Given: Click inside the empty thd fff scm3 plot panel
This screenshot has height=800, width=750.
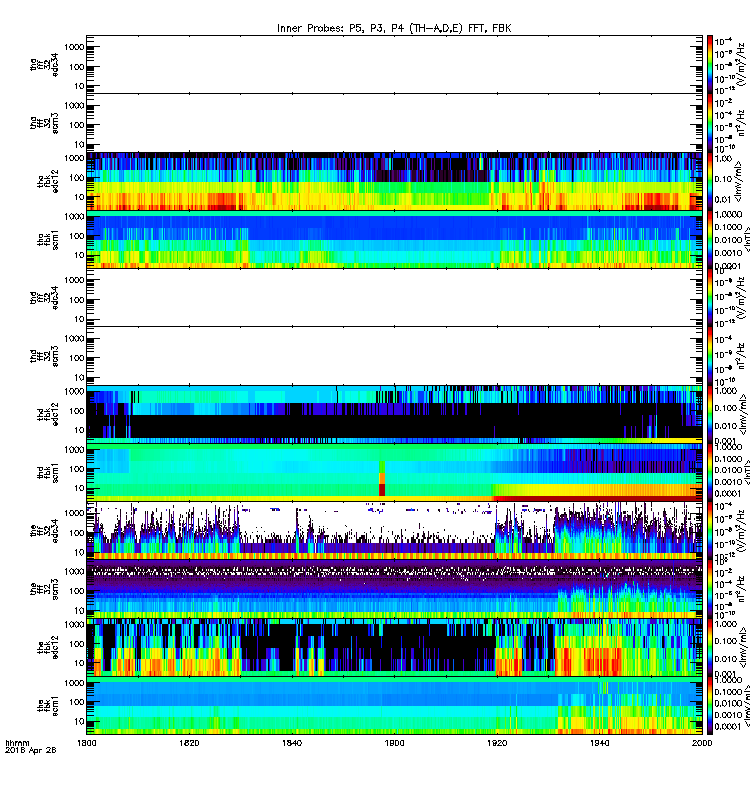Looking at the screenshot, I should tap(394, 356).
